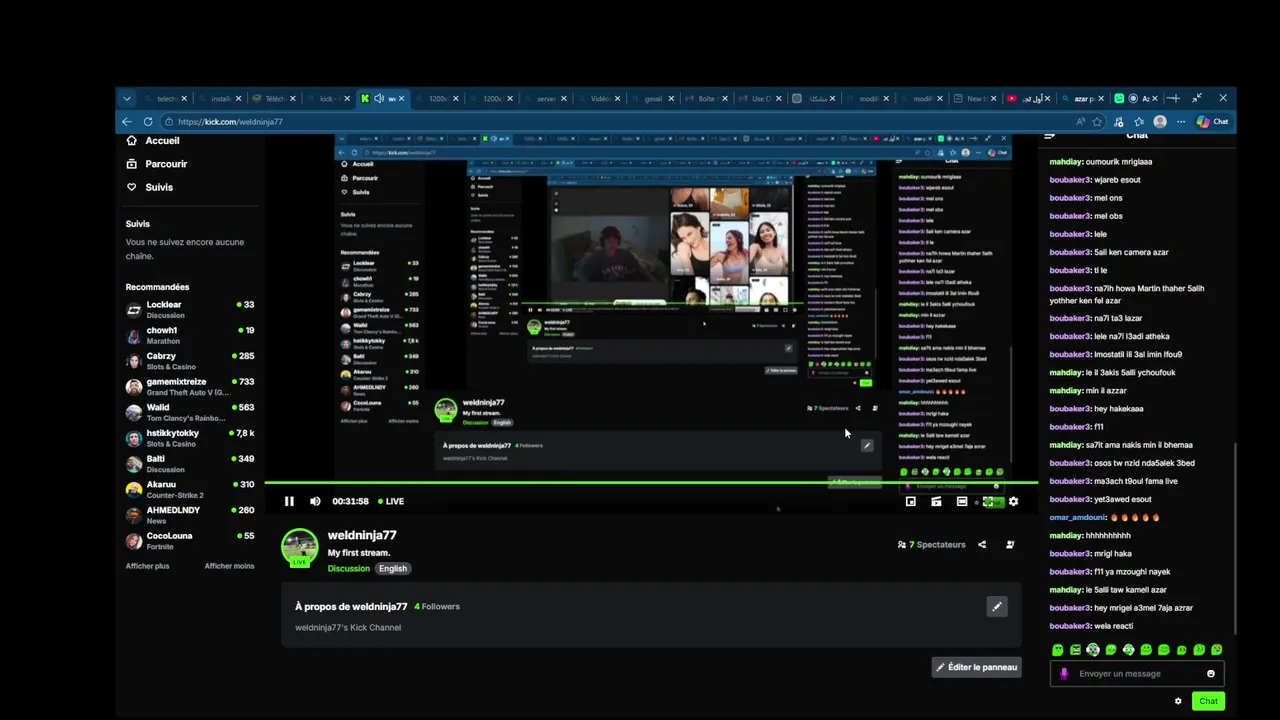Switch to the Vidéo browser tab
1280x720 pixels.
[x=600, y=99]
